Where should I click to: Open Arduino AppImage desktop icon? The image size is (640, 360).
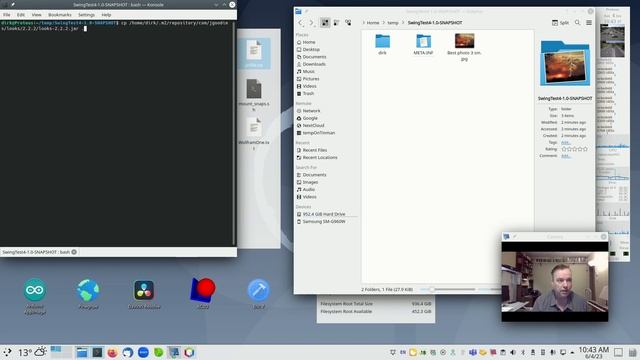(35, 296)
